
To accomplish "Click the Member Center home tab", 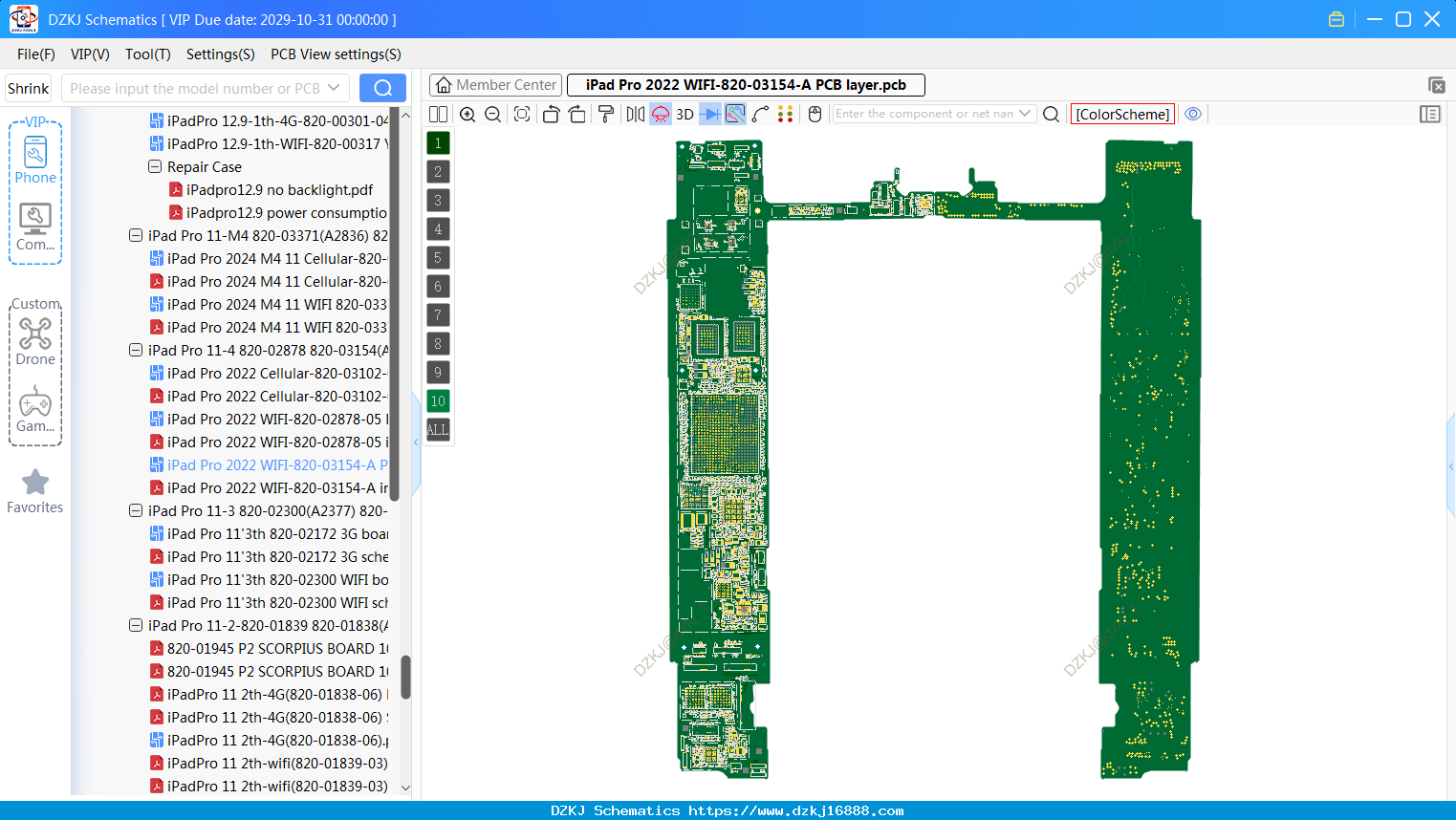I will click(494, 85).
